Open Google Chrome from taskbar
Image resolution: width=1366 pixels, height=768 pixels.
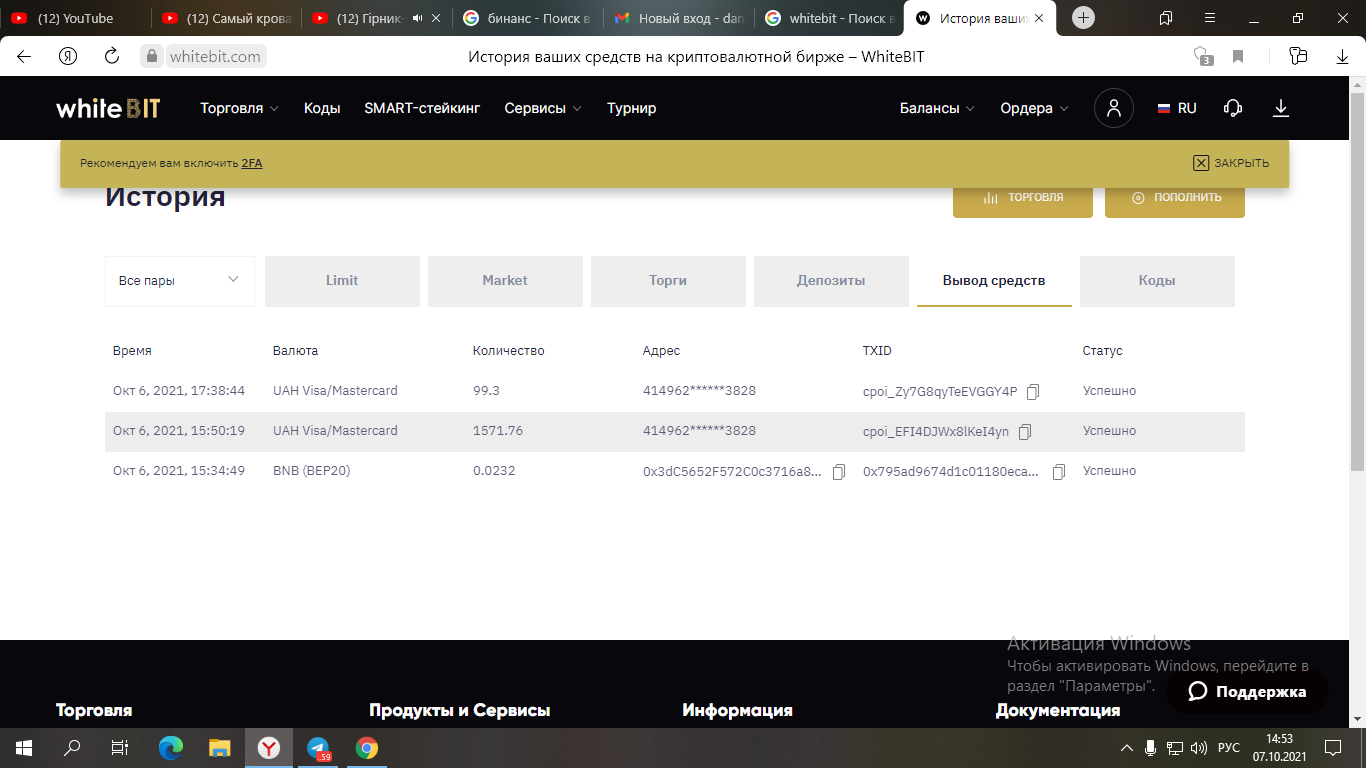pyautogui.click(x=367, y=748)
